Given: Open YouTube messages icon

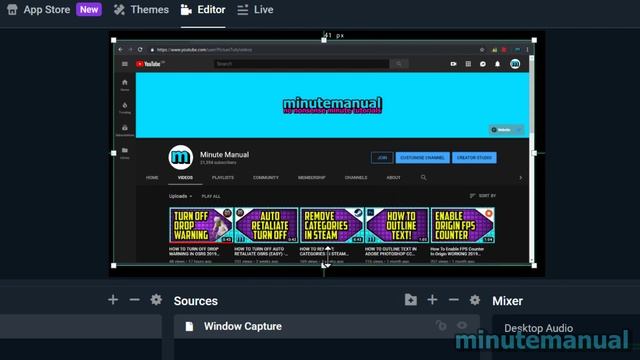Looking at the screenshot, I should [x=483, y=64].
